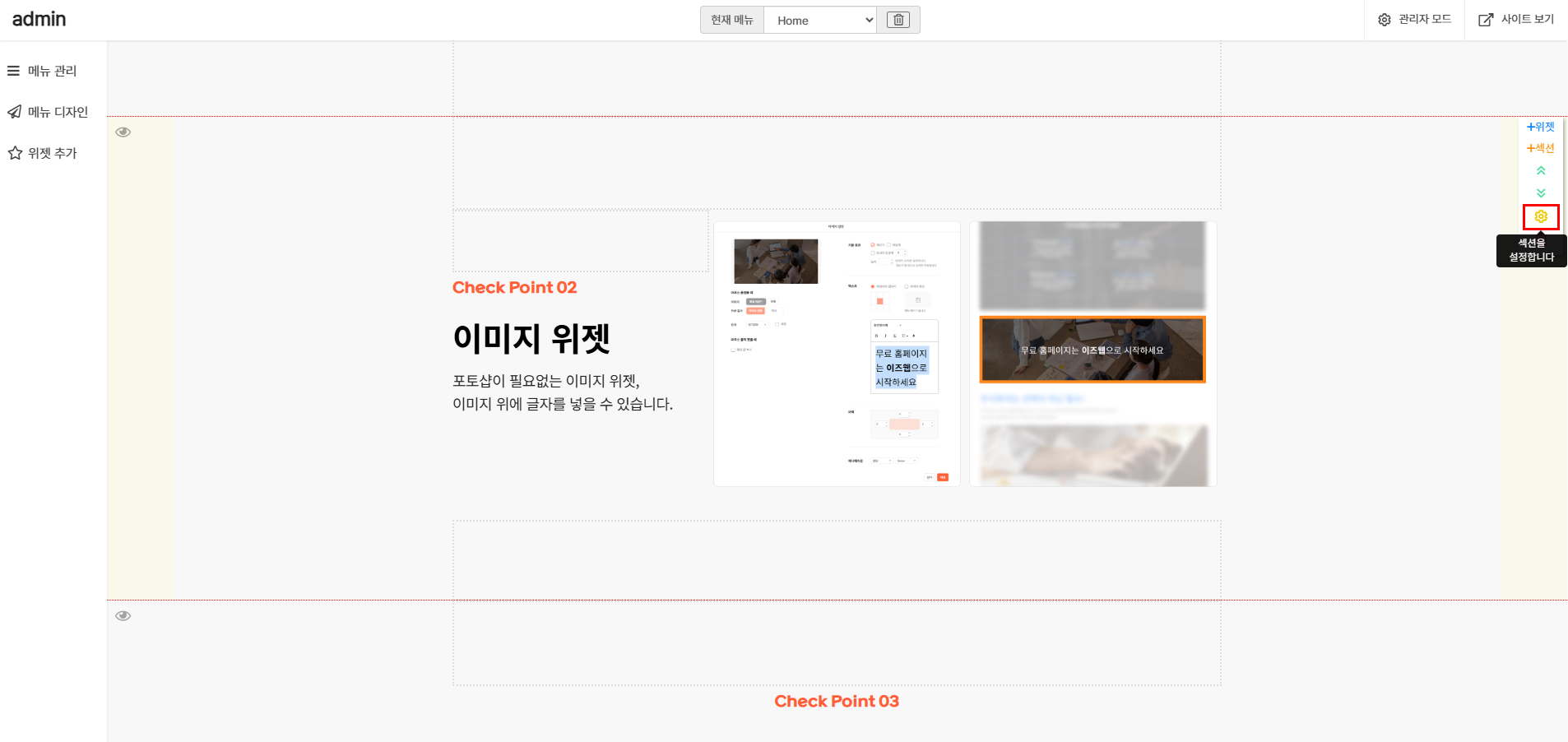1568x742 pixels.
Task: Delete current menu with trash icon
Action: pyautogui.click(x=898, y=20)
